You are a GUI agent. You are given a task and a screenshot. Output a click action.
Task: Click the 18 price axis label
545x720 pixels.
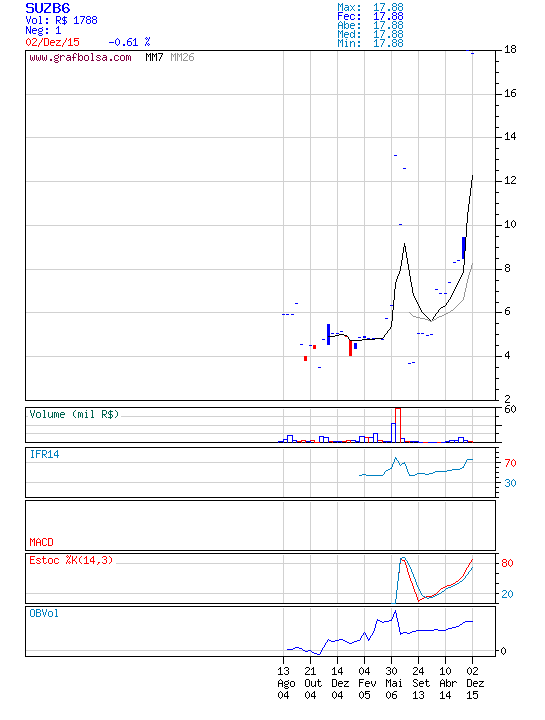click(x=510, y=50)
